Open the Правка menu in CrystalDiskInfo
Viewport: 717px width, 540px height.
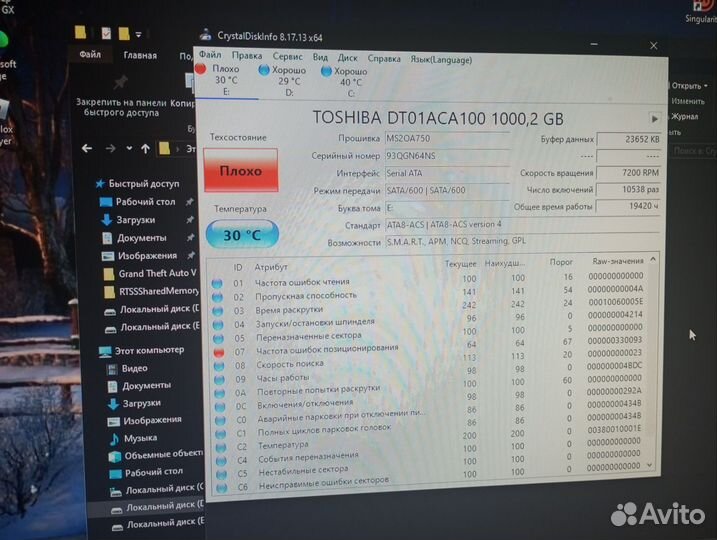pyautogui.click(x=247, y=56)
